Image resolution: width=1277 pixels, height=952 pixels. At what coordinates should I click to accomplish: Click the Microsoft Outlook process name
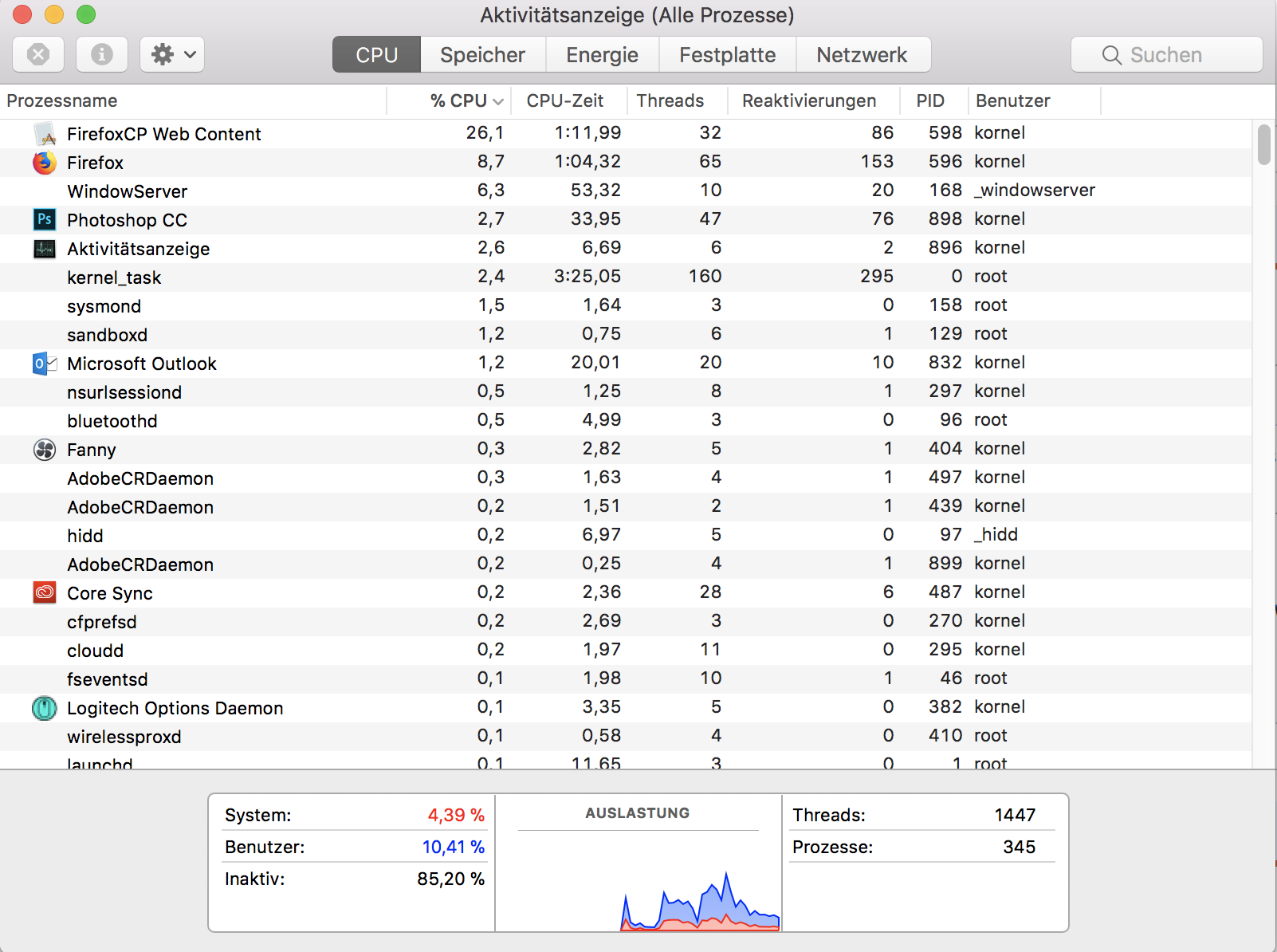click(142, 364)
